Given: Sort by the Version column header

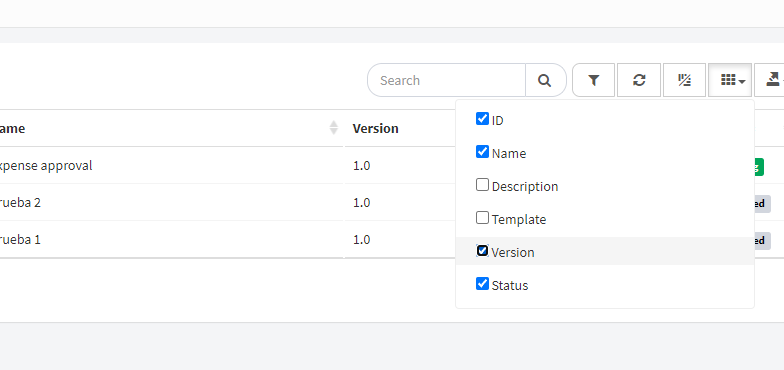Looking at the screenshot, I should [x=376, y=128].
